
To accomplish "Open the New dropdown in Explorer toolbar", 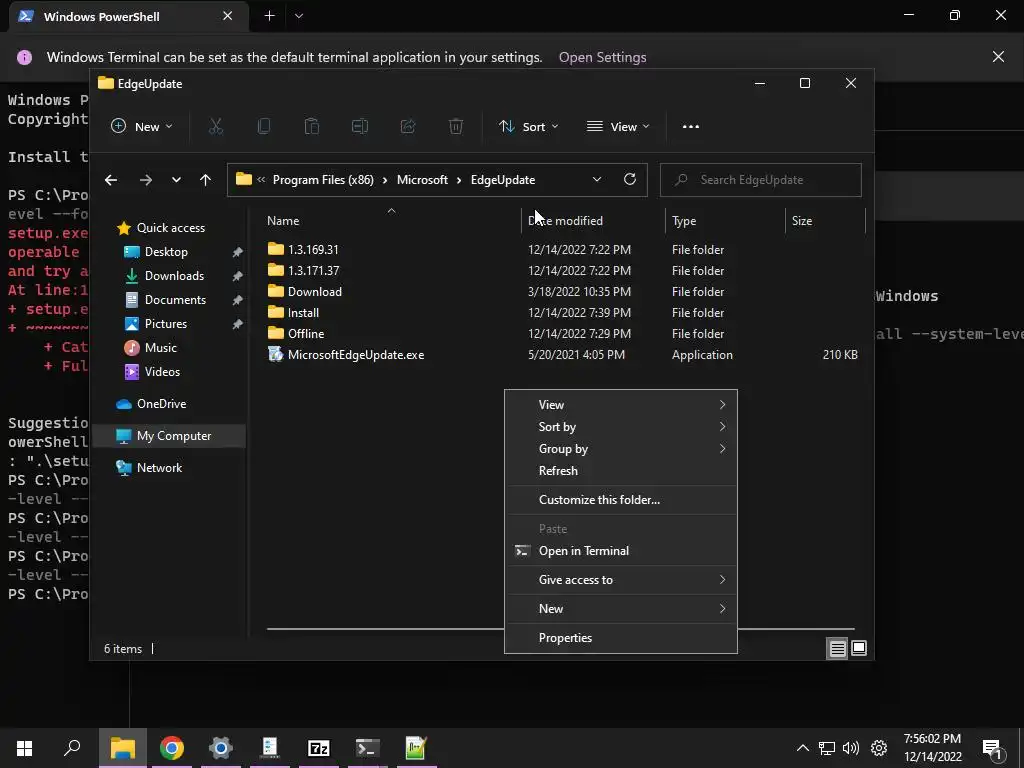I will (x=142, y=127).
